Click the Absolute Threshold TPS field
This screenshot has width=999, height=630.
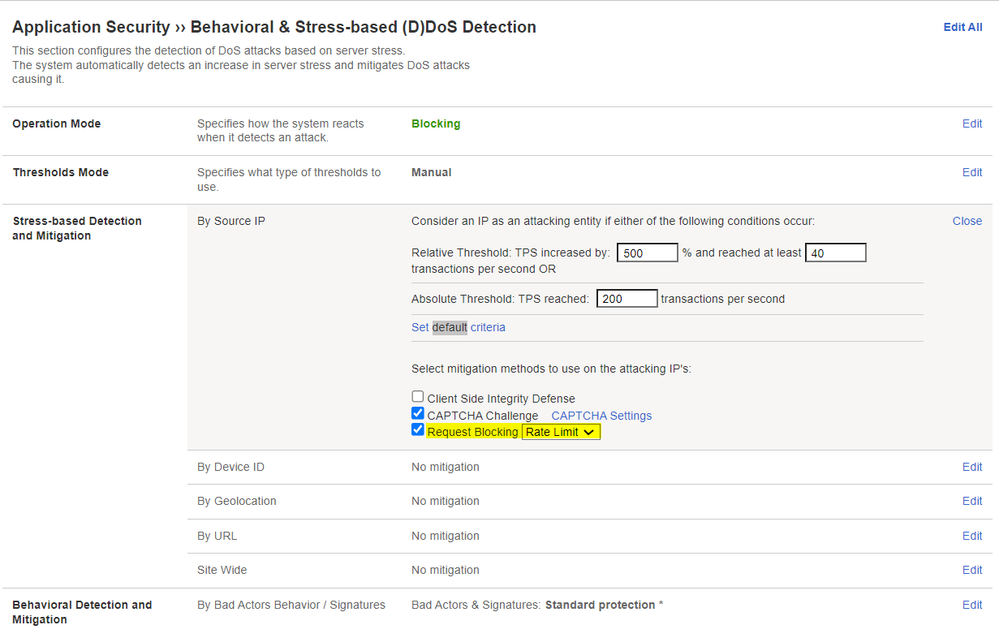click(x=627, y=299)
